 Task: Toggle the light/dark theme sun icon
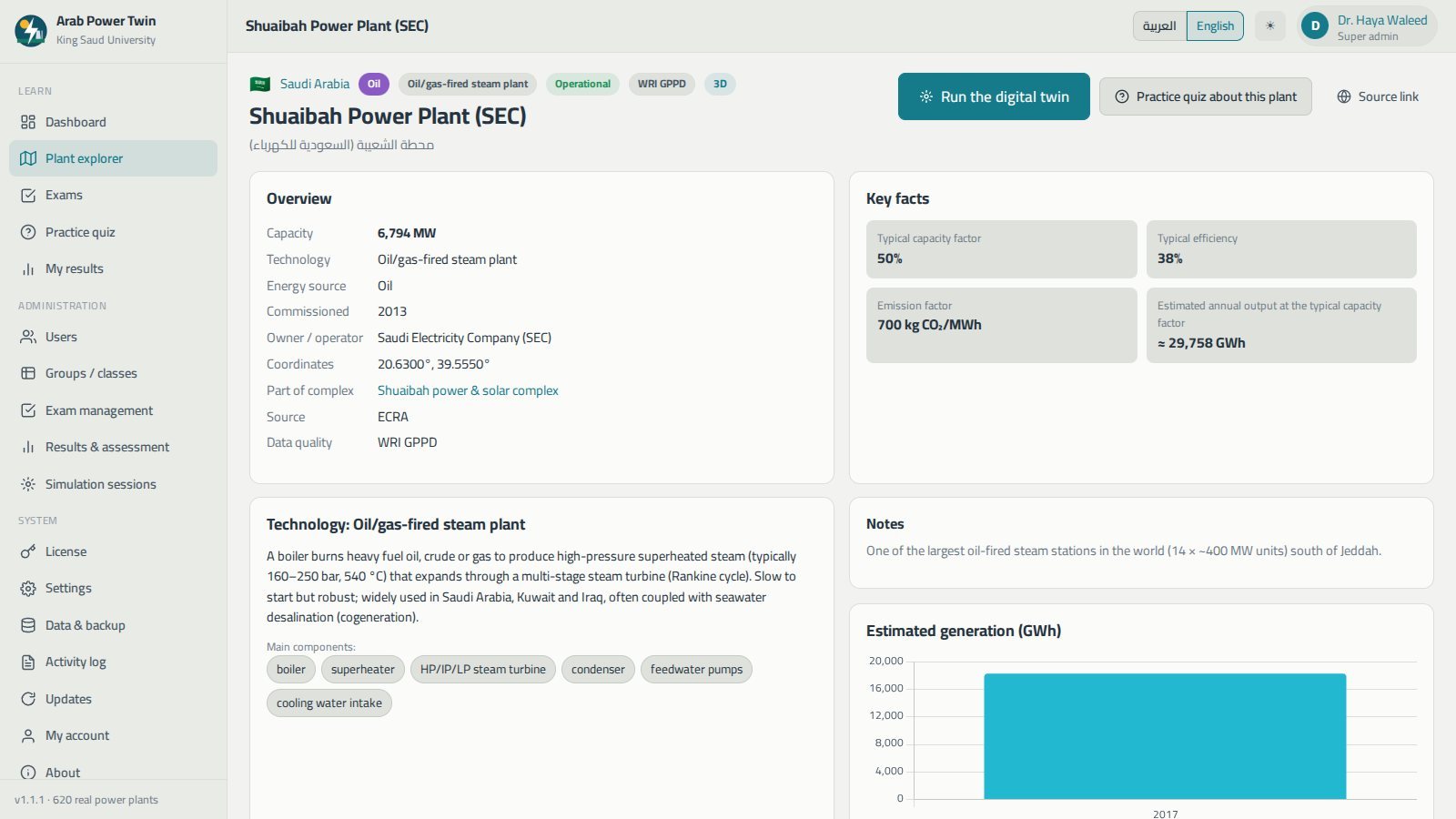1270,25
